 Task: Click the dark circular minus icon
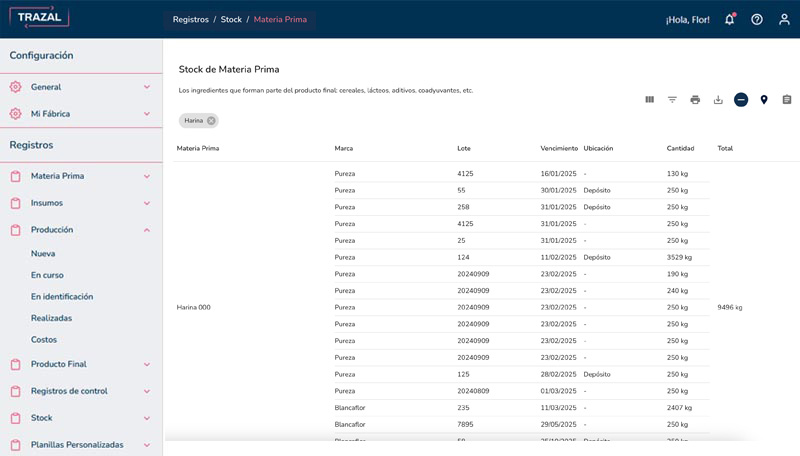741,100
